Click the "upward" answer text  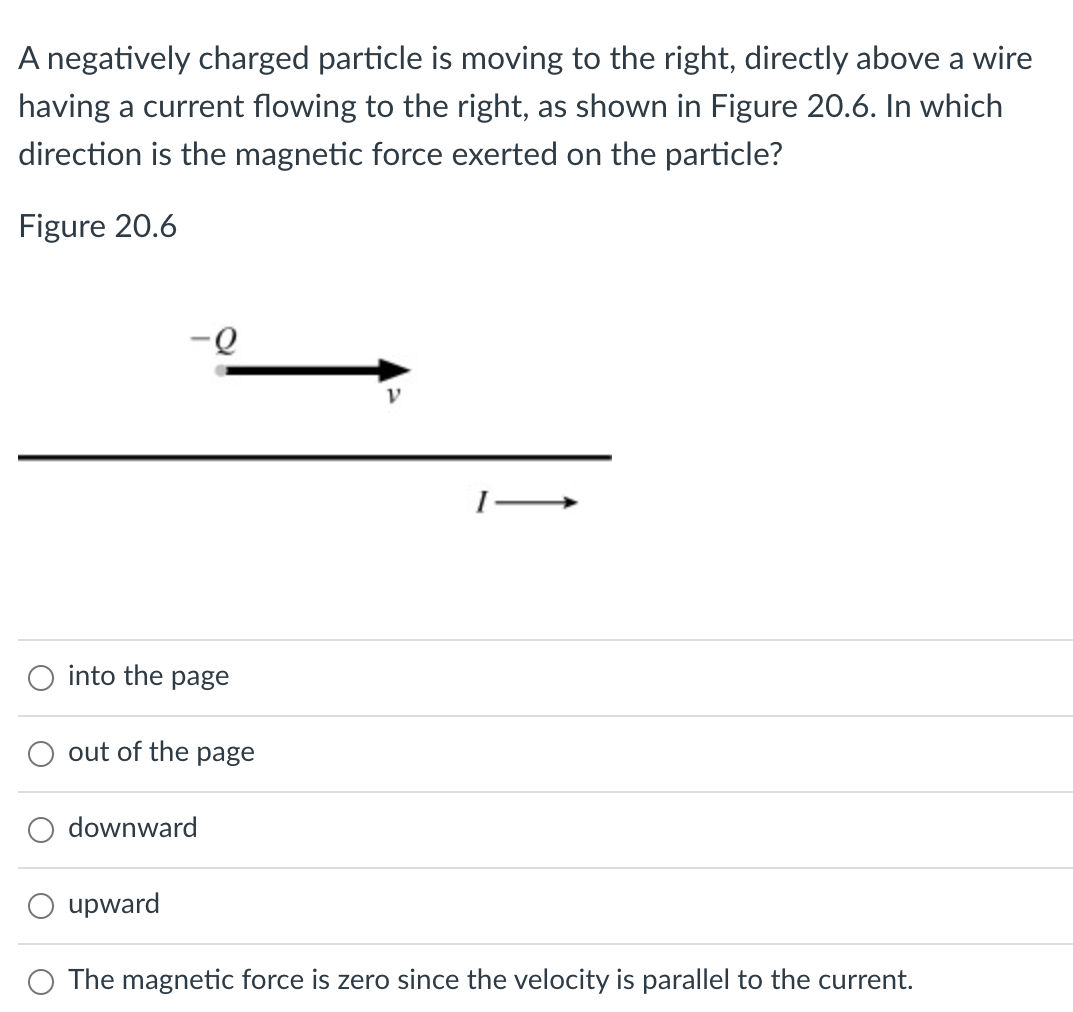113,905
